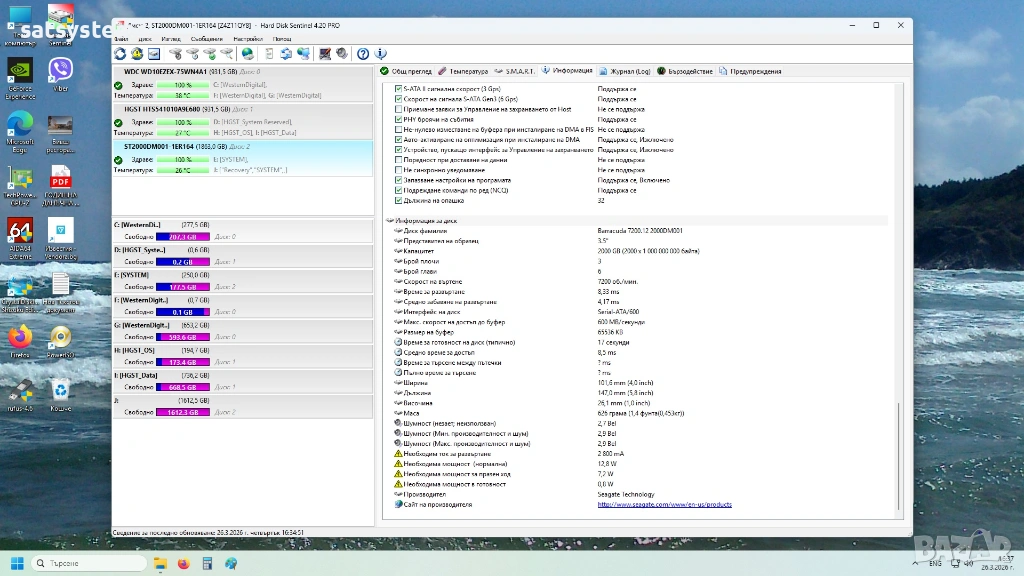Toggle the NCQ command queuing checkbox
Viewport: 1024px width, 576px height.
(398, 190)
